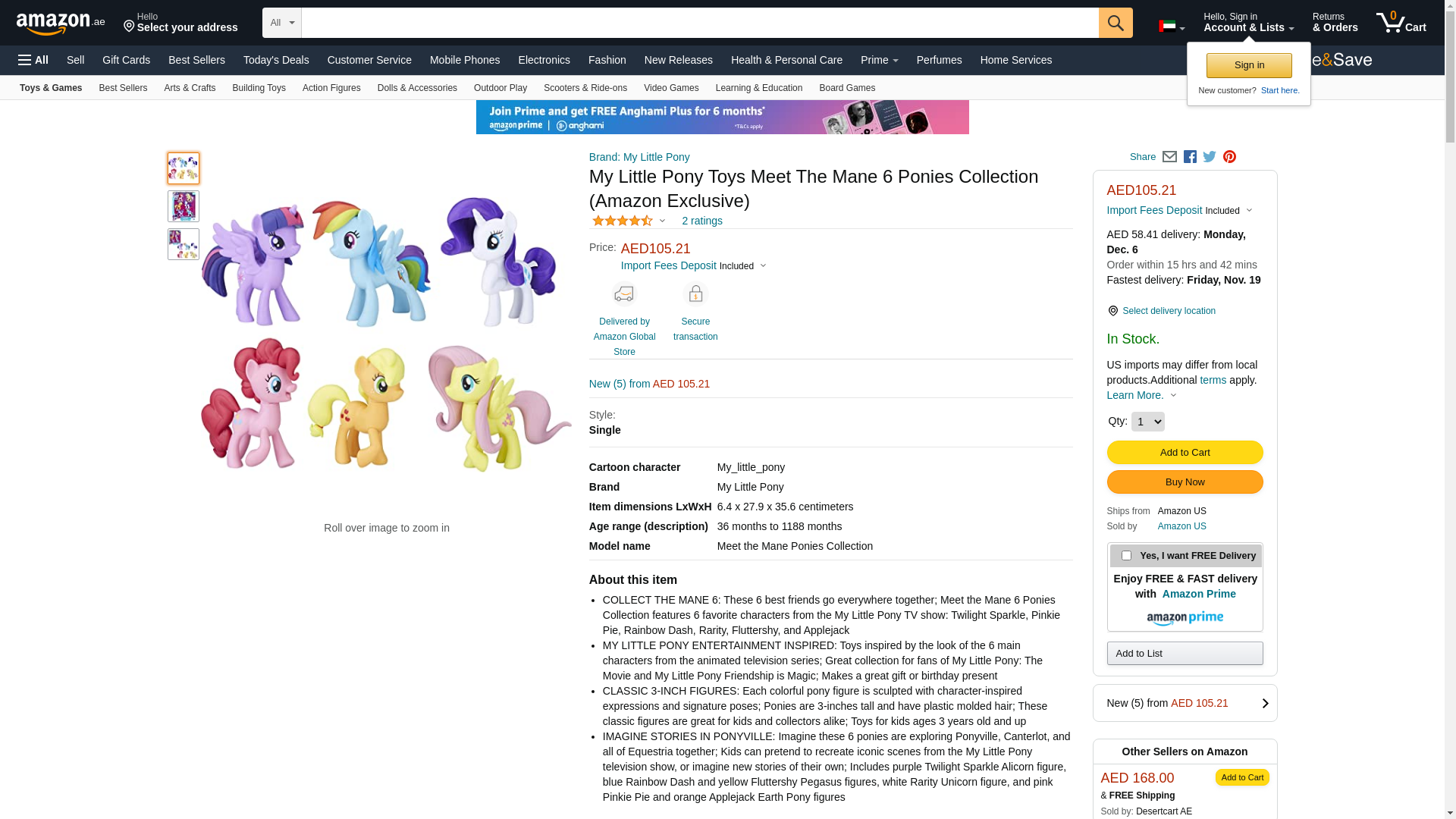The width and height of the screenshot is (1456, 819).
Task: Go to Building Toys subcategory
Action: [x=259, y=88]
